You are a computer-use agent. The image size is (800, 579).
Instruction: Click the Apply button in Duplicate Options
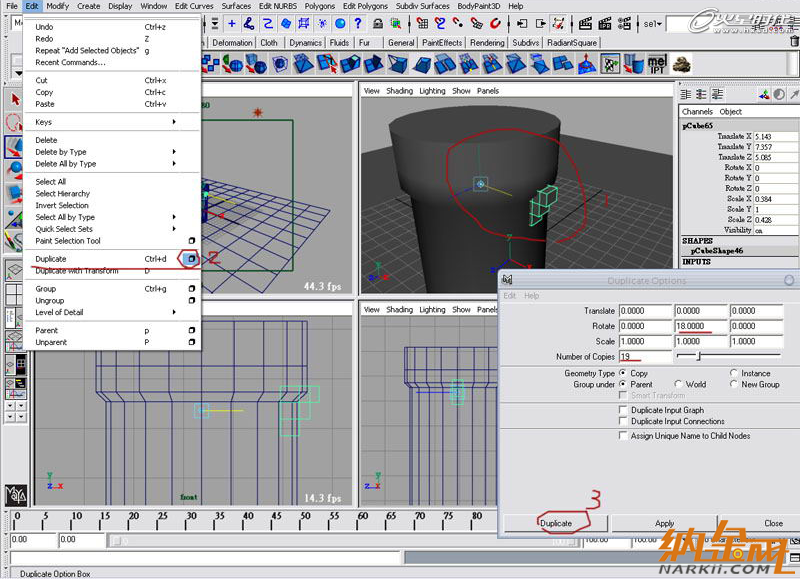tap(664, 523)
